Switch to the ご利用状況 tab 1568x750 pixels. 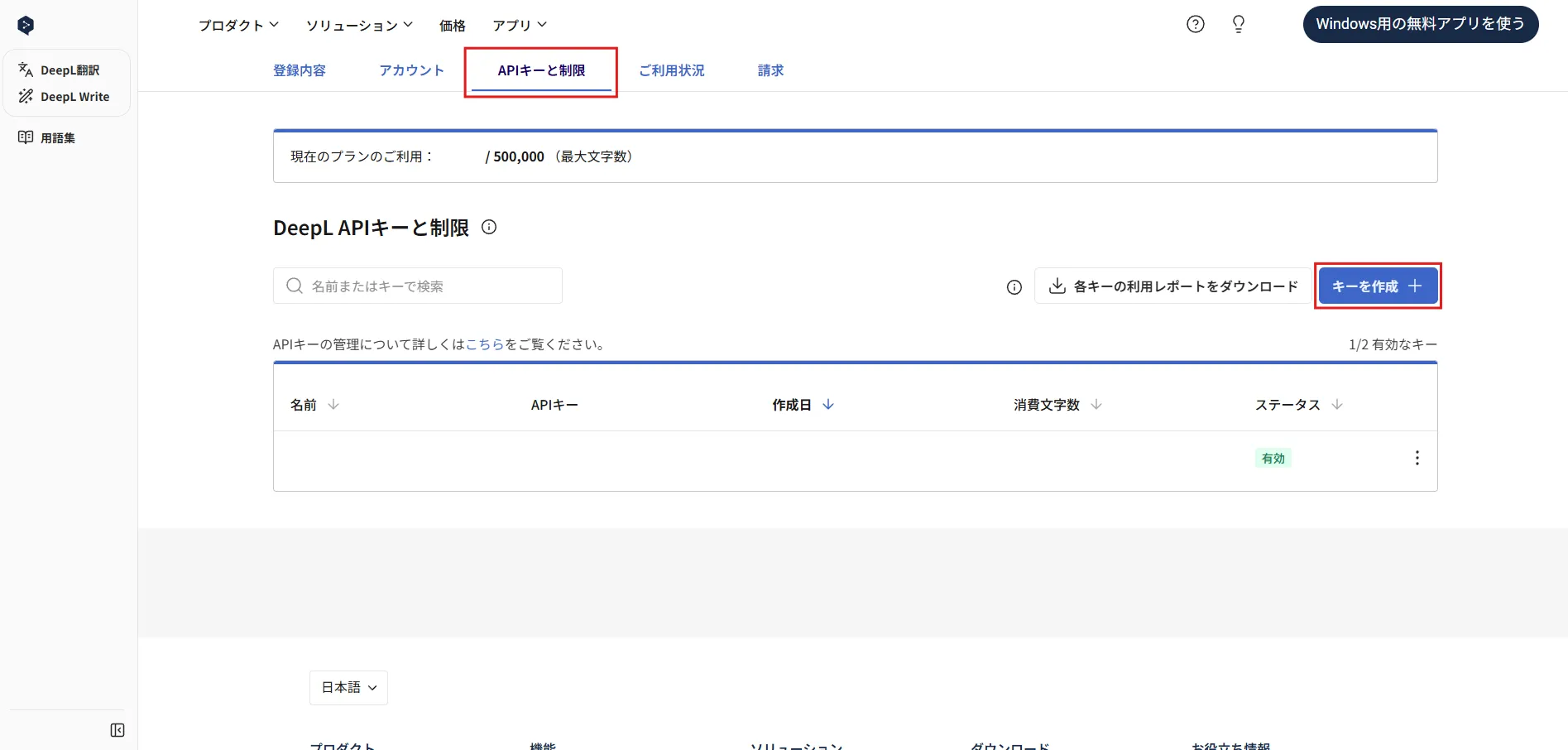pos(672,70)
